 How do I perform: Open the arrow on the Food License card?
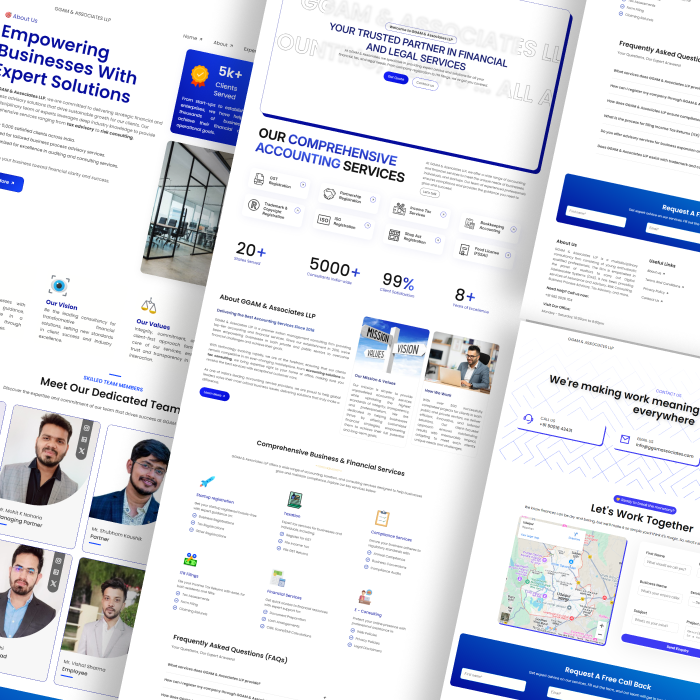(x=508, y=255)
